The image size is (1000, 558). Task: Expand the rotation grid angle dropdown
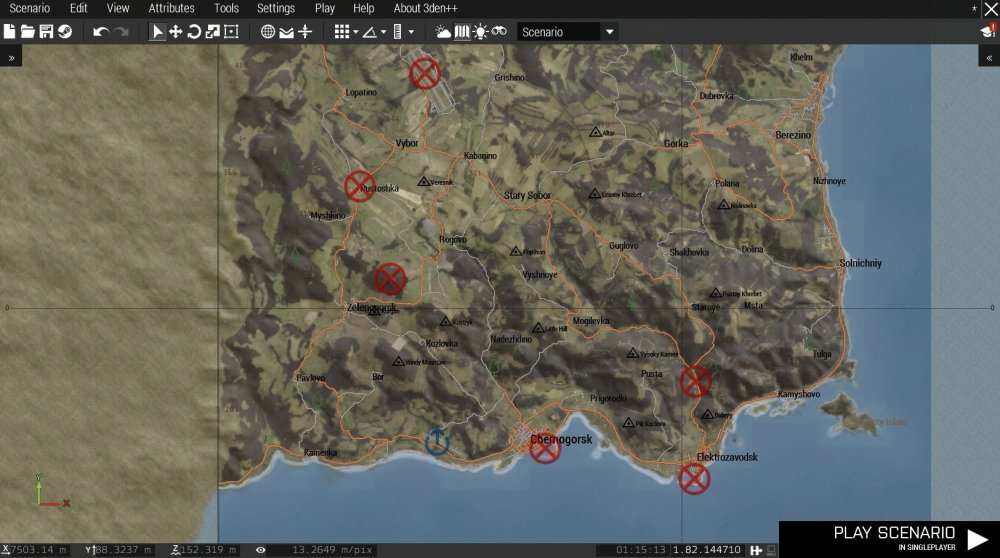[383, 32]
